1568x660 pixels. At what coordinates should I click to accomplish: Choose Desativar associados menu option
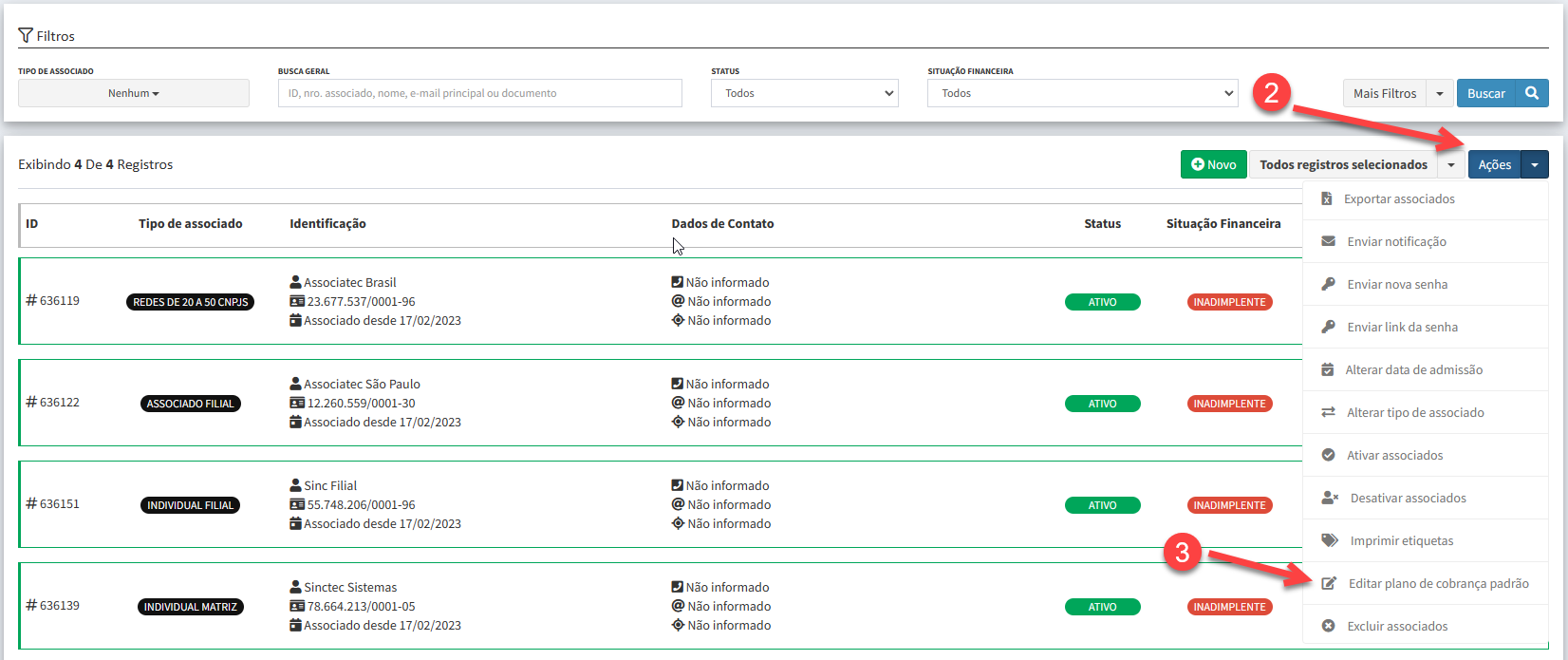(1408, 498)
